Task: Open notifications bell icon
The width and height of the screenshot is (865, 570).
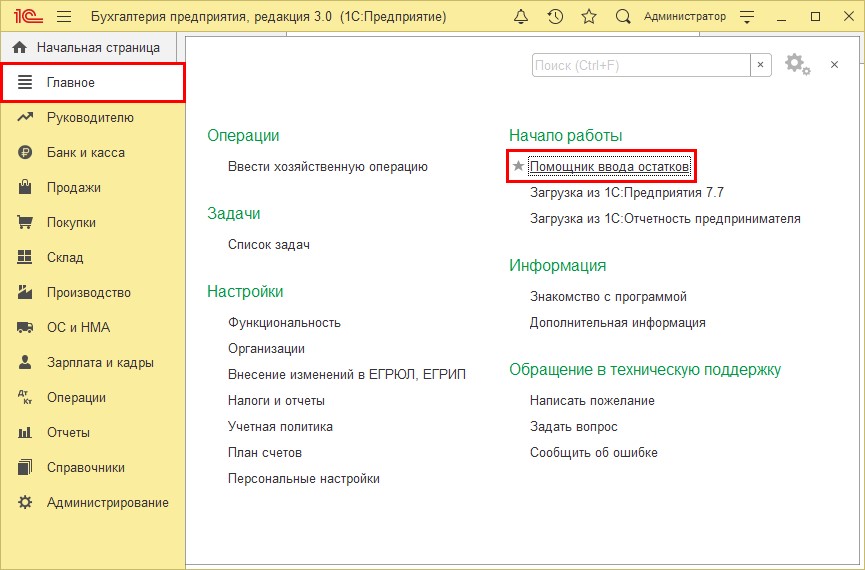Action: point(521,17)
